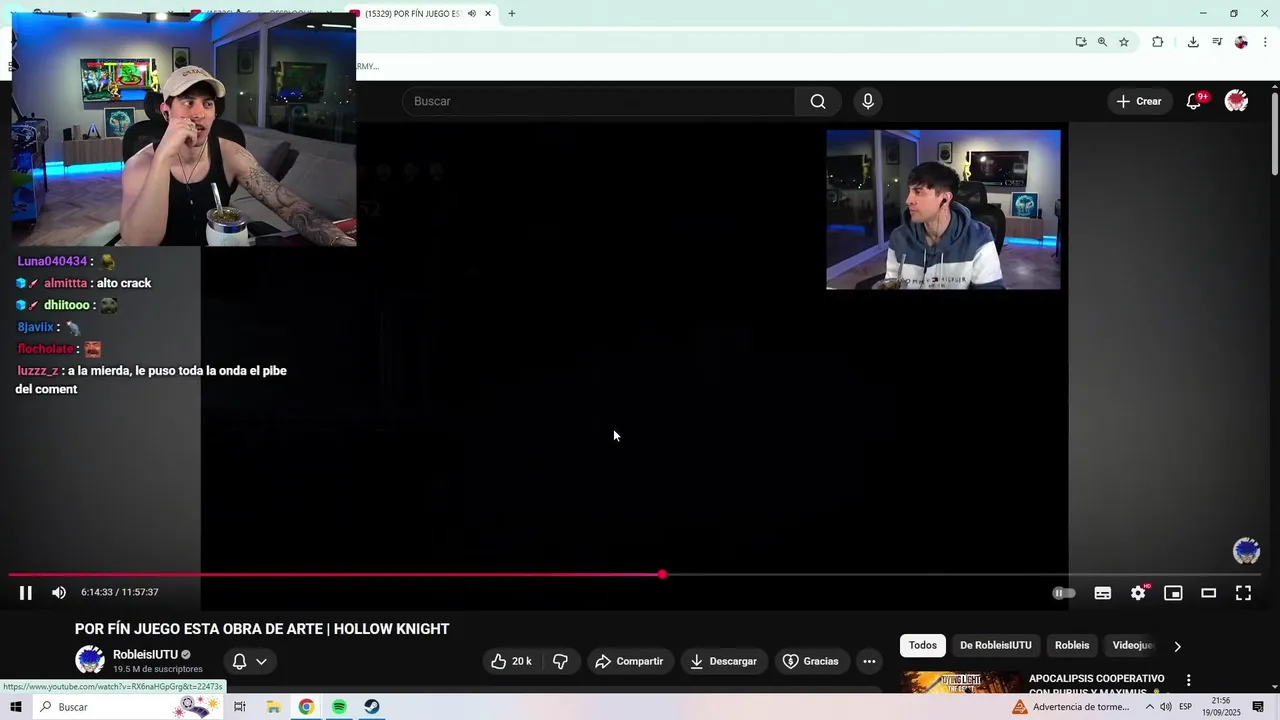Open a new browser tab
This screenshot has width=1280, height=720.
point(512,14)
